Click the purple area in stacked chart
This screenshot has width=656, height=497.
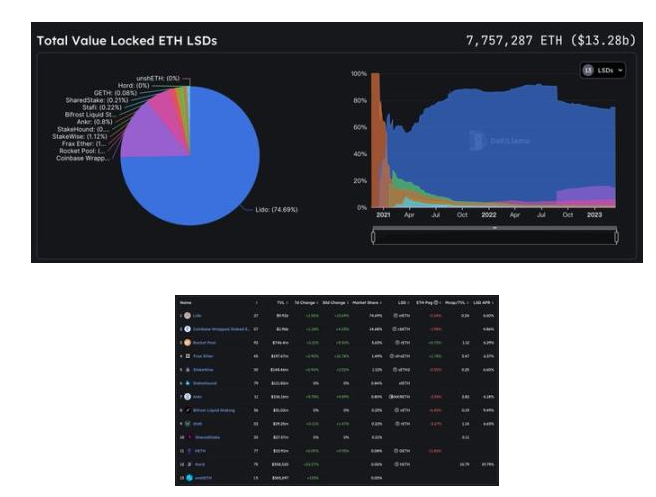click(x=586, y=193)
